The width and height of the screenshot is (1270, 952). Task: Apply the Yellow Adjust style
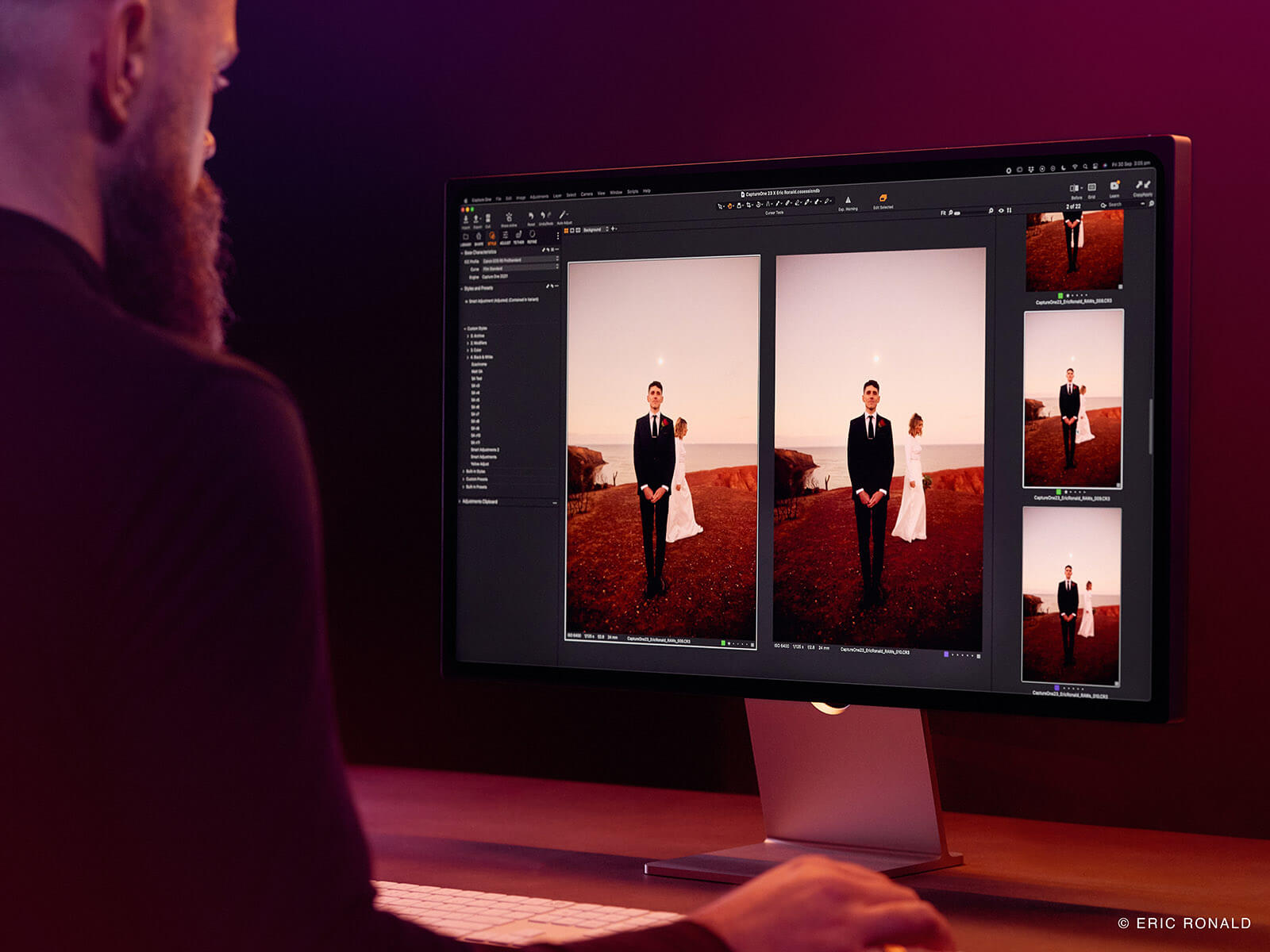coord(480,464)
